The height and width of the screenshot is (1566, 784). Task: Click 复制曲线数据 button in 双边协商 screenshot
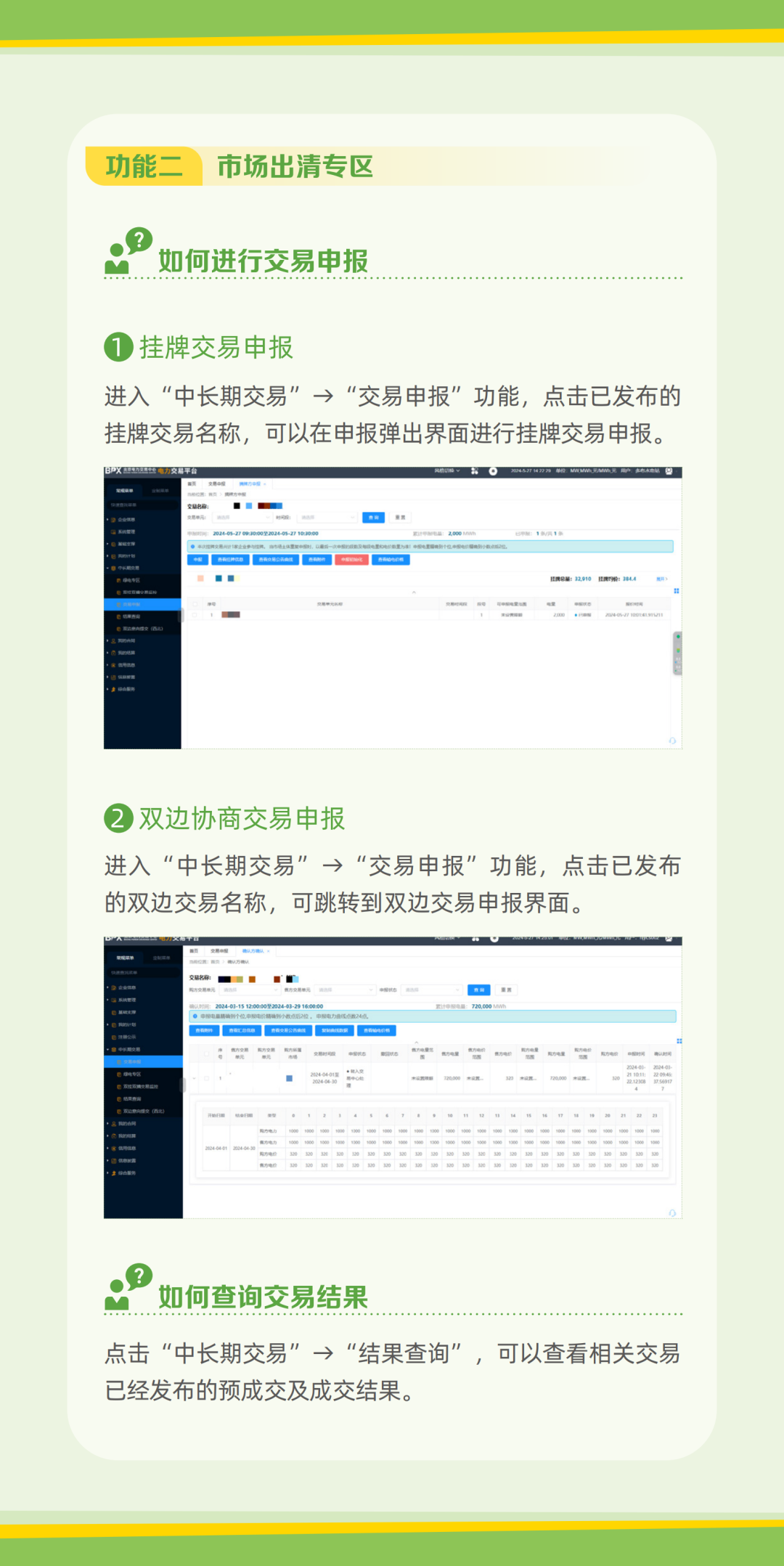click(x=335, y=1030)
